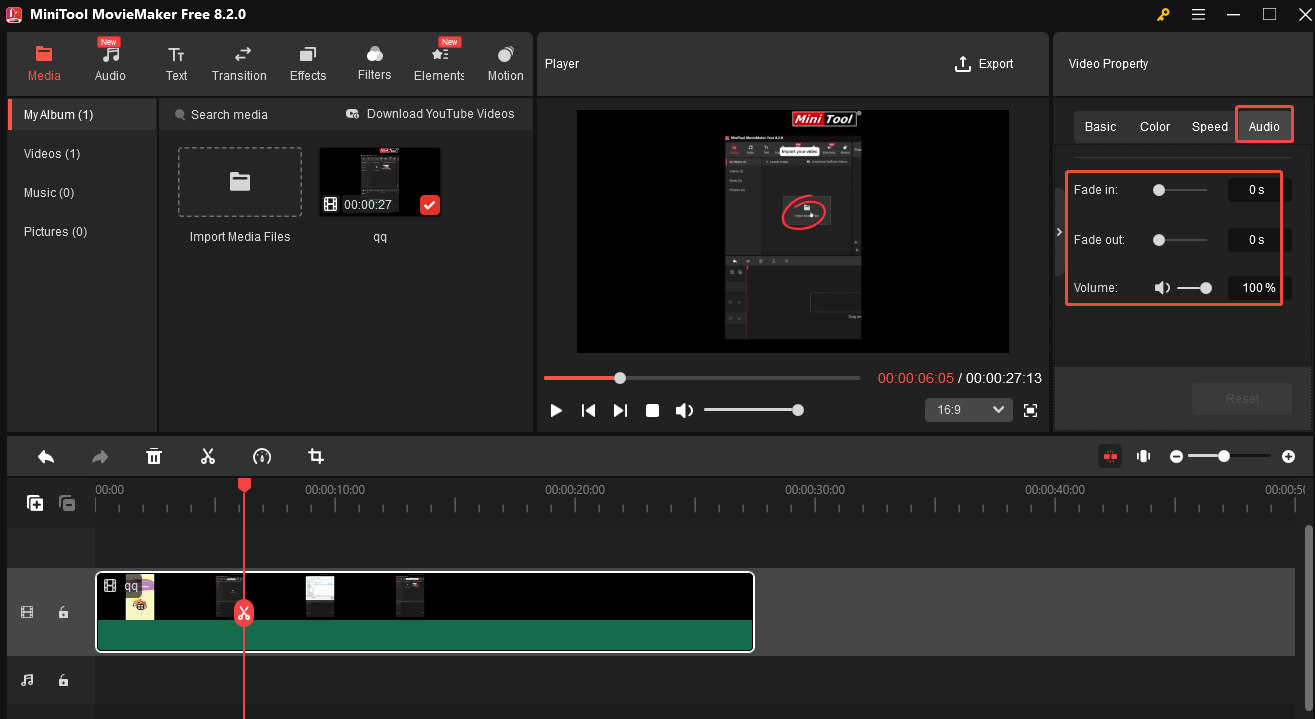Play the video preview
The image size is (1315, 719).
[x=557, y=410]
